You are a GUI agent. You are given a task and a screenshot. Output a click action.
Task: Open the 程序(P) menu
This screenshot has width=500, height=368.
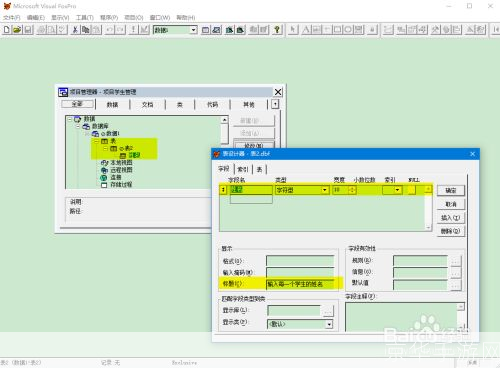109,17
